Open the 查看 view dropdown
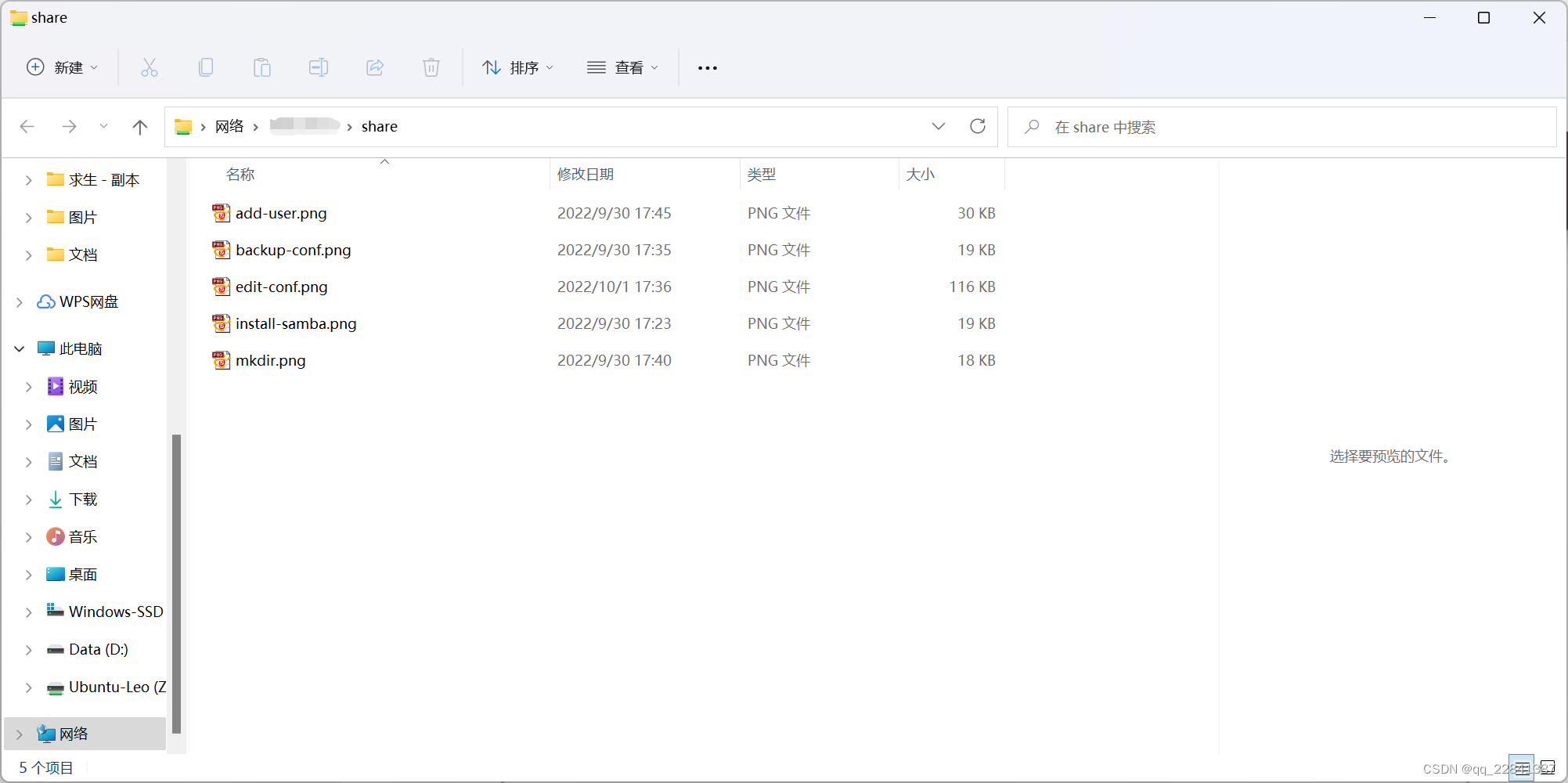Viewport: 1568px width, 783px height. tap(623, 67)
